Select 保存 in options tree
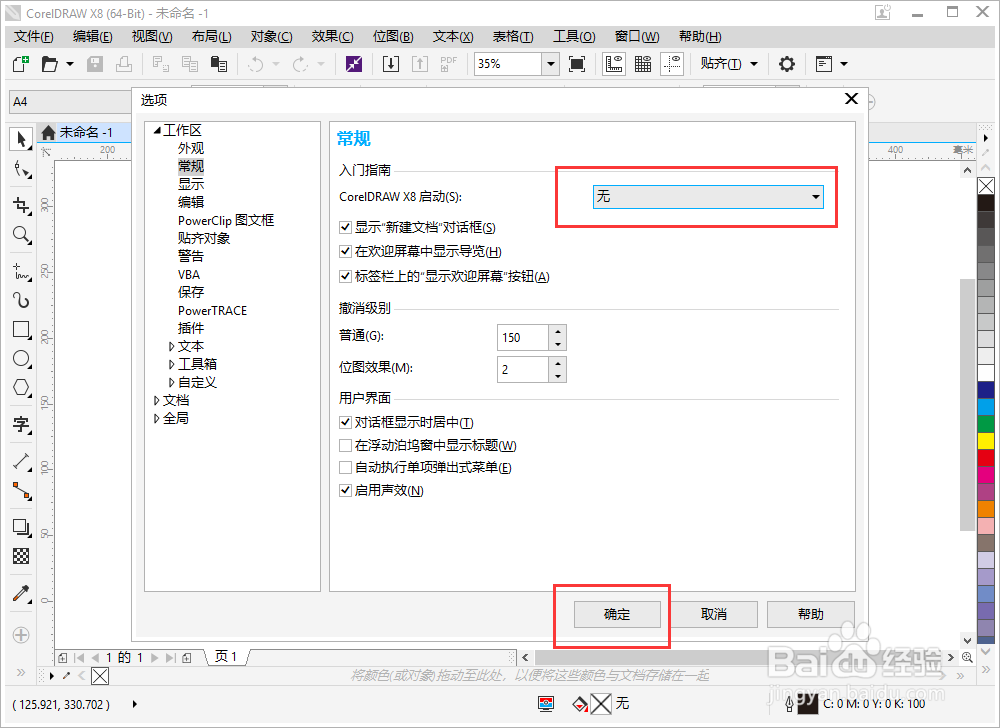 tap(191, 292)
